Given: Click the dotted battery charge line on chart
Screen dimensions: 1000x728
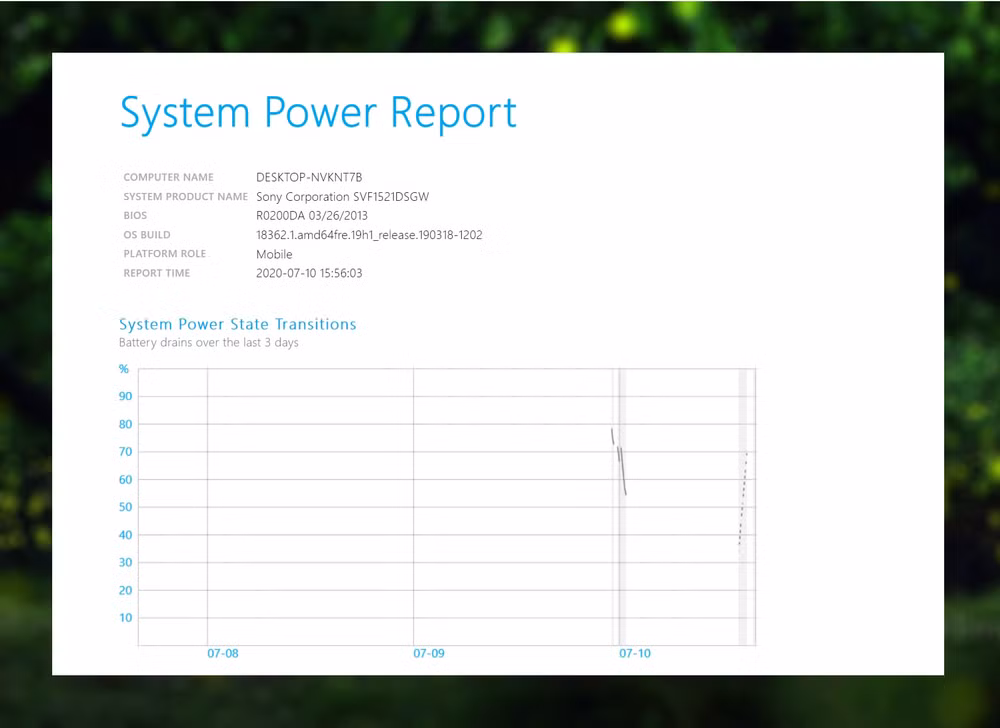Looking at the screenshot, I should (x=743, y=499).
